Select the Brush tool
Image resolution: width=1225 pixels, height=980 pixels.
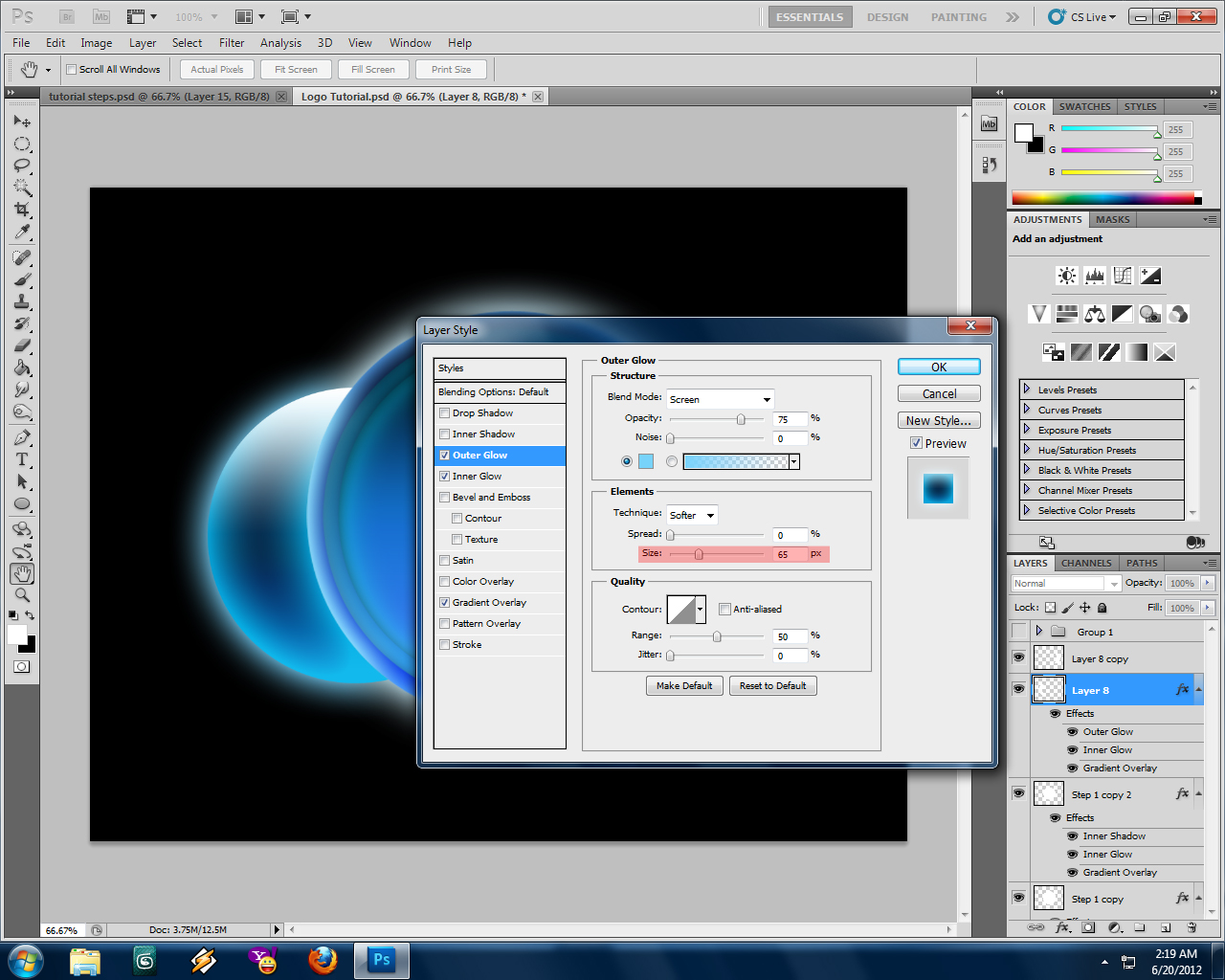[21, 278]
